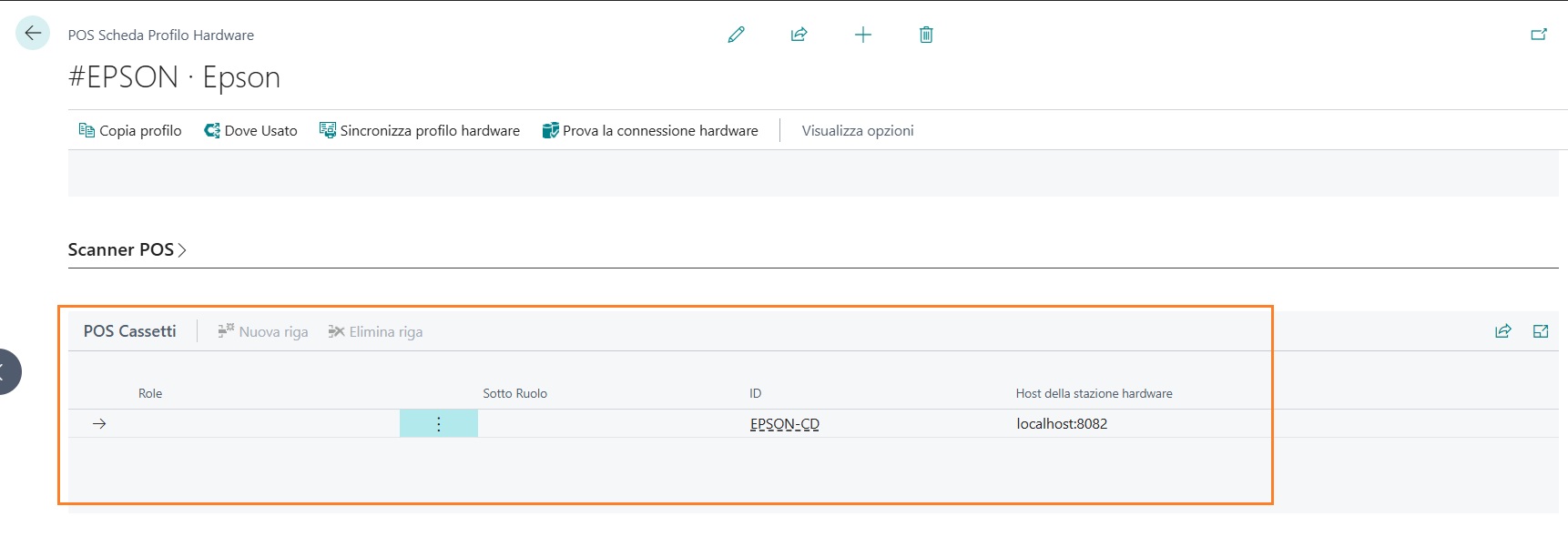Viewport: 1568px width, 547px height.
Task: Expand the POS Cassetti part to full view
Action: pos(1541,331)
